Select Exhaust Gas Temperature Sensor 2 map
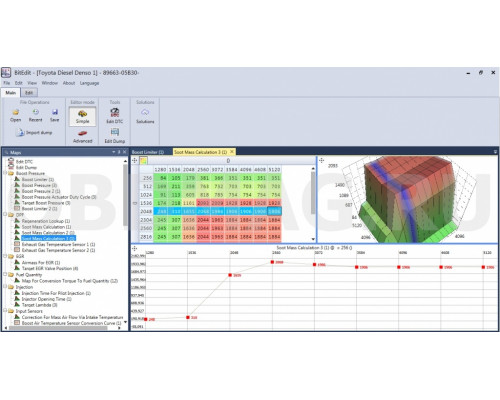The width and height of the screenshot is (500, 400). coord(58,250)
